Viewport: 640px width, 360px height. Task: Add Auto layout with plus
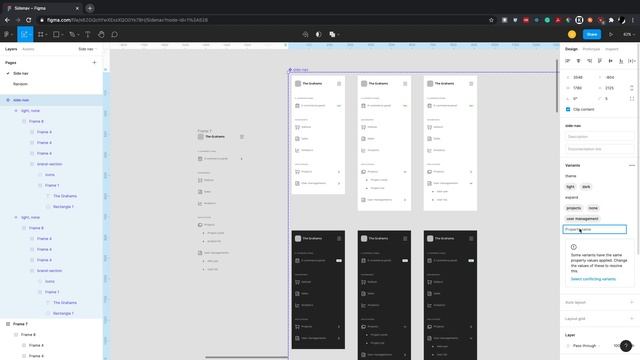click(x=632, y=302)
